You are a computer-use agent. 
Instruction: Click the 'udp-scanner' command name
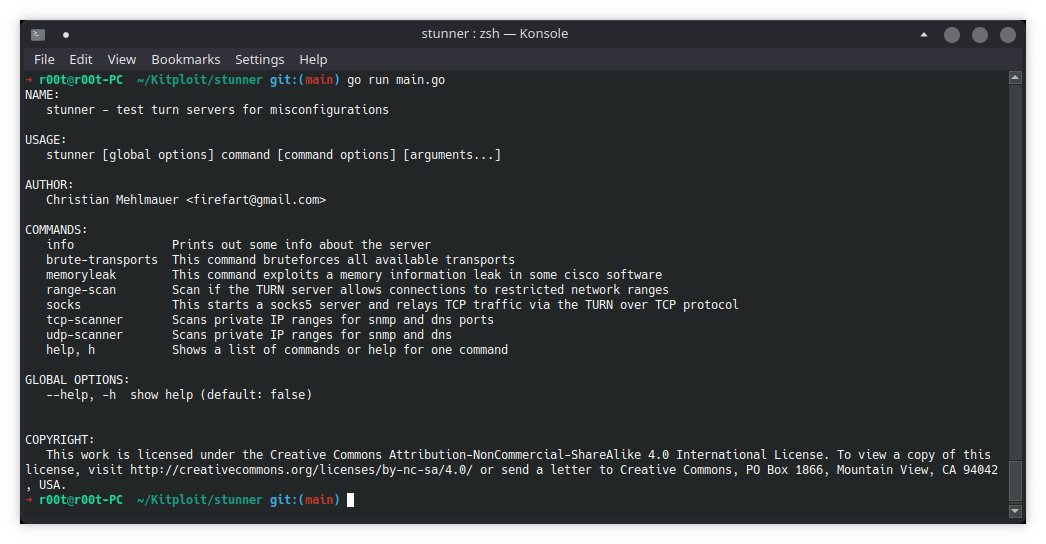pyautogui.click(x=84, y=334)
